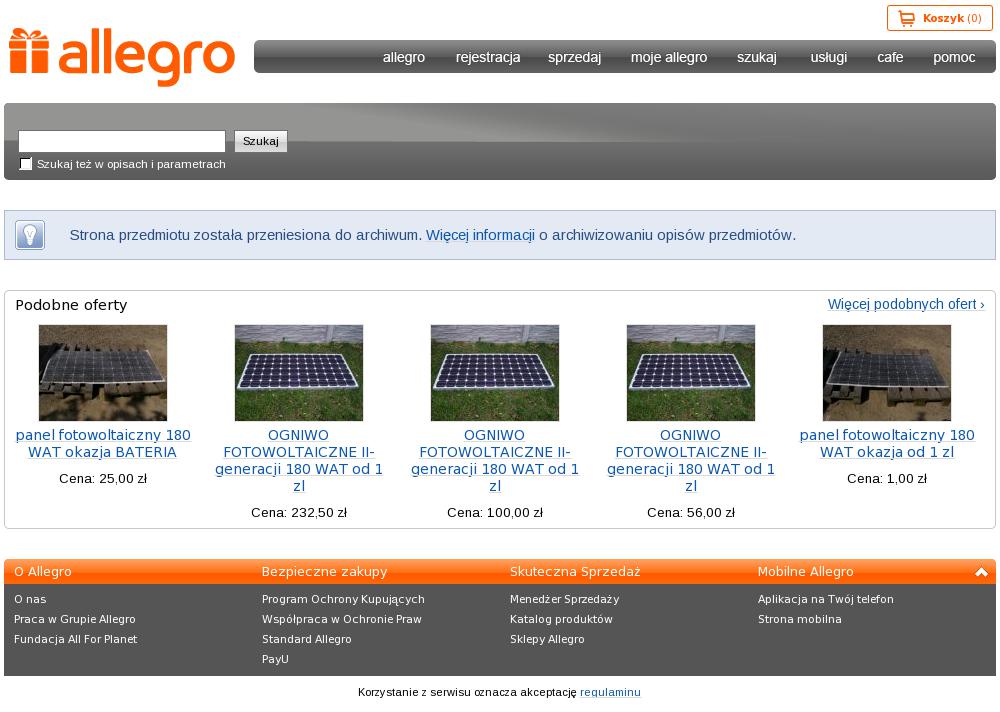Open the pomoc menu item
The height and width of the screenshot is (712, 1000).
point(954,57)
